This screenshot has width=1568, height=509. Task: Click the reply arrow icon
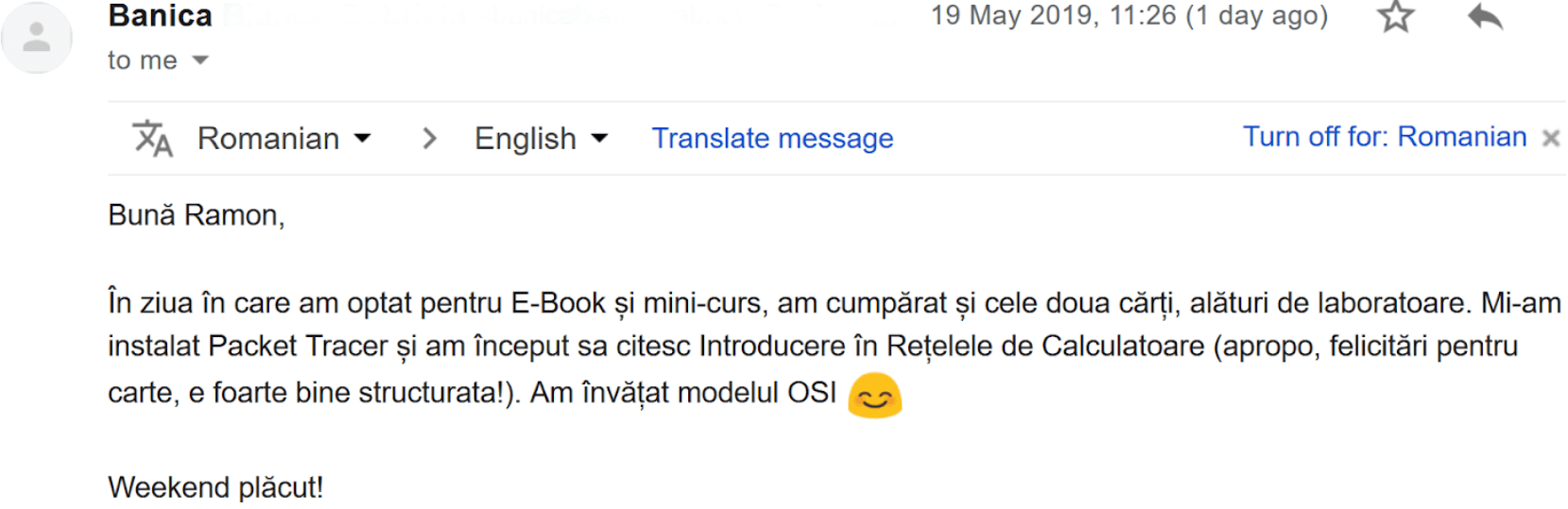pos(1485,17)
